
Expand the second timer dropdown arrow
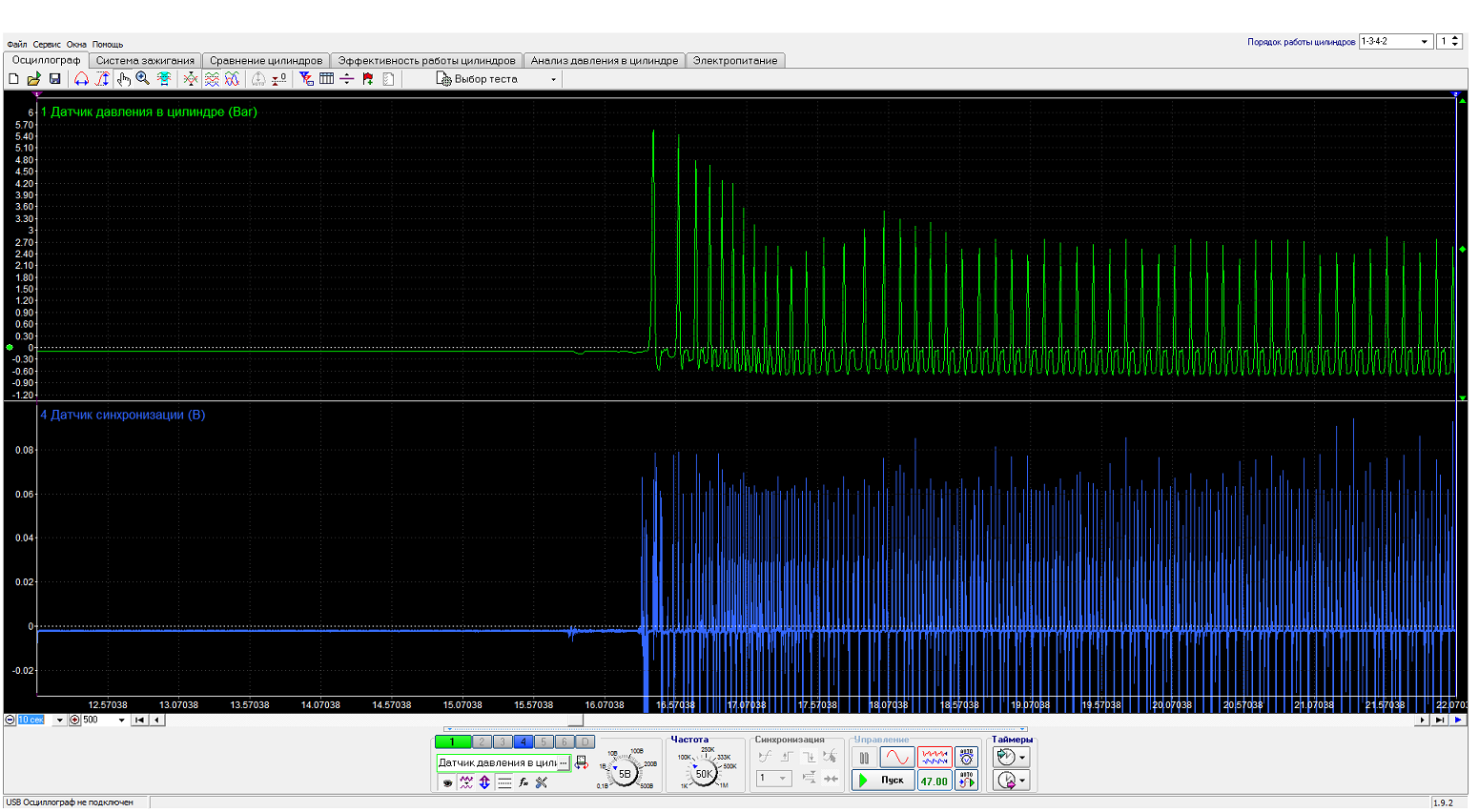[1022, 781]
